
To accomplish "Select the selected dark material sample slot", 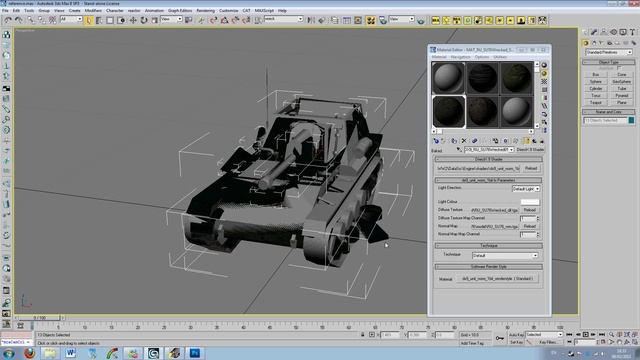I will (x=449, y=111).
